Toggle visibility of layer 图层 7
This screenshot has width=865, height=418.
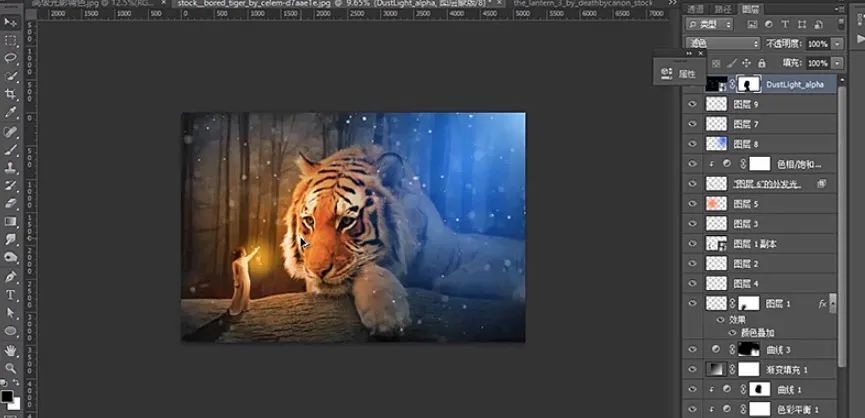tap(692, 123)
